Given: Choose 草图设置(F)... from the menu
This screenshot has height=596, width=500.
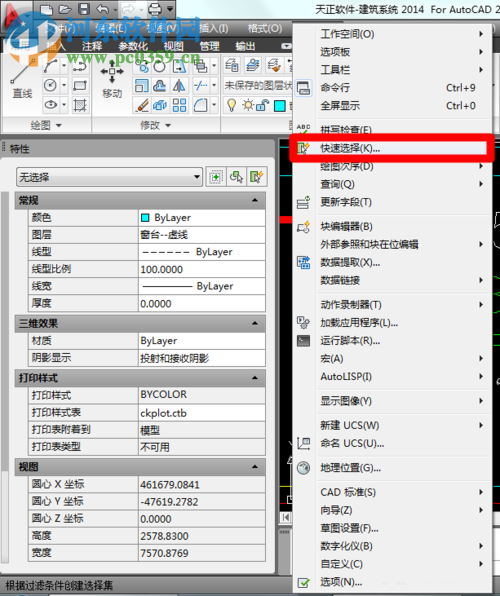Looking at the screenshot, I should click(x=391, y=528).
